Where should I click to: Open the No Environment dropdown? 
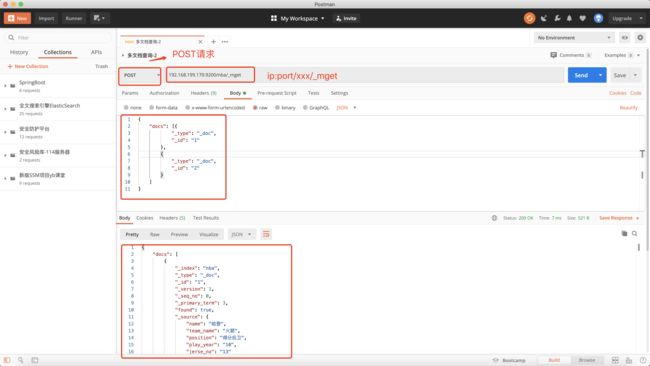pos(574,38)
